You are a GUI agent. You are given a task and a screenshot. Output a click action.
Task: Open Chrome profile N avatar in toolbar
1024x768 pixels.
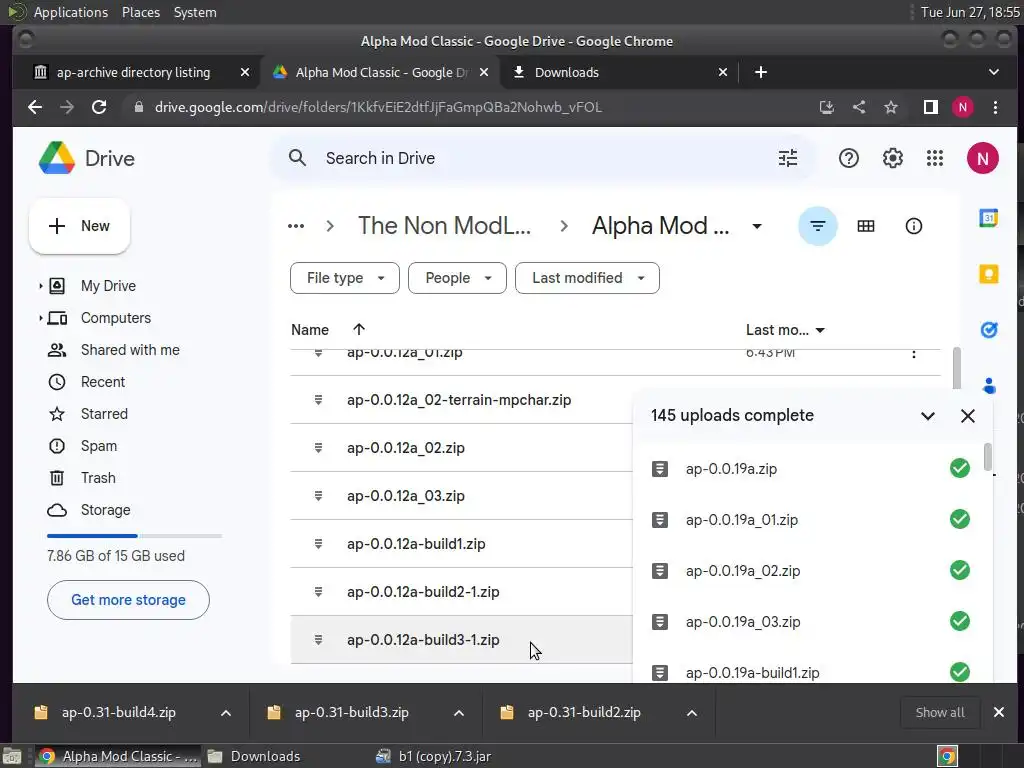[963, 107]
